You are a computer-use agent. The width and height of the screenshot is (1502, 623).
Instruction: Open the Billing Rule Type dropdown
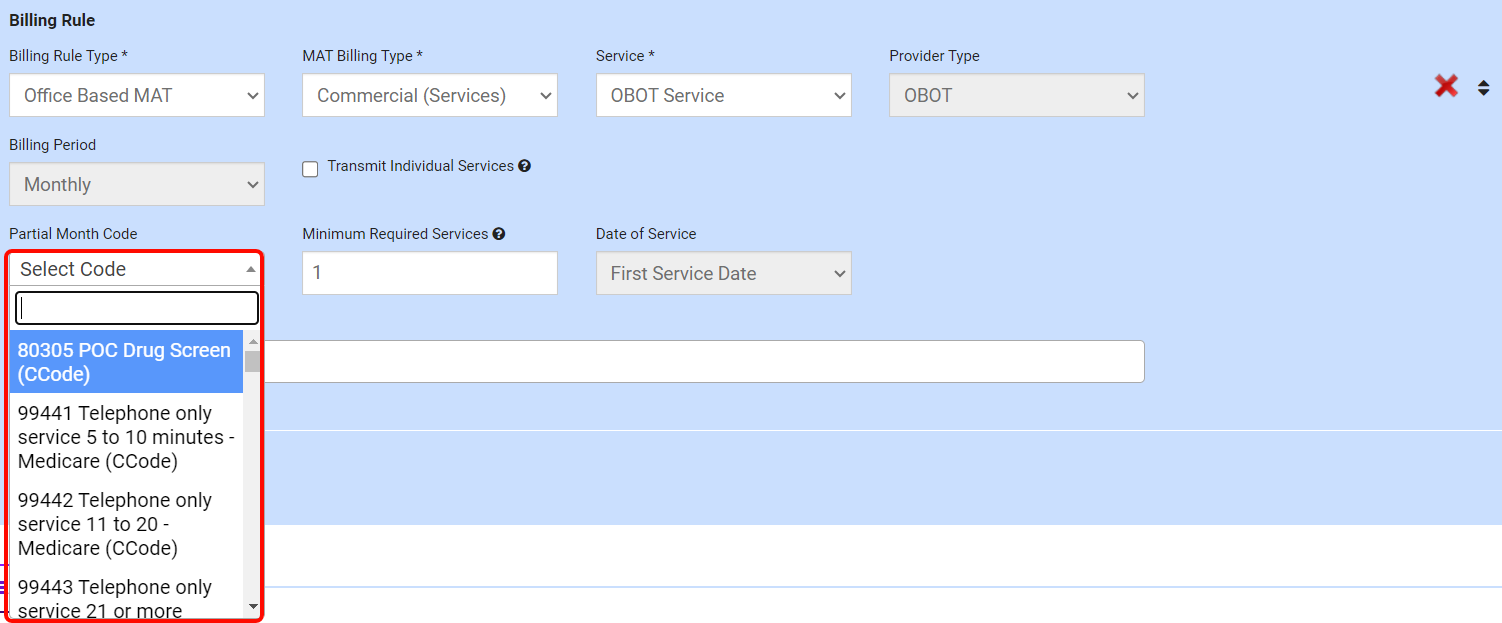(137, 96)
